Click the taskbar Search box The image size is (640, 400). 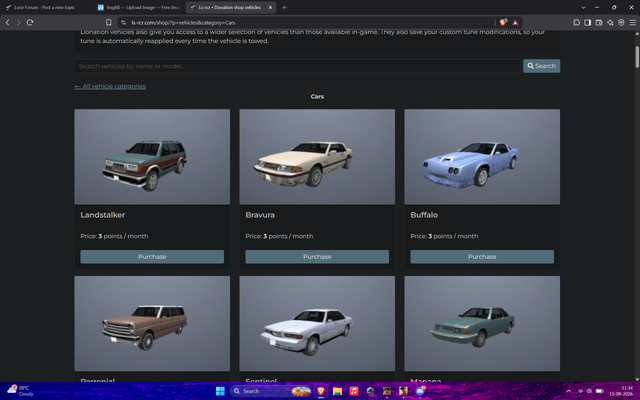click(x=271, y=391)
